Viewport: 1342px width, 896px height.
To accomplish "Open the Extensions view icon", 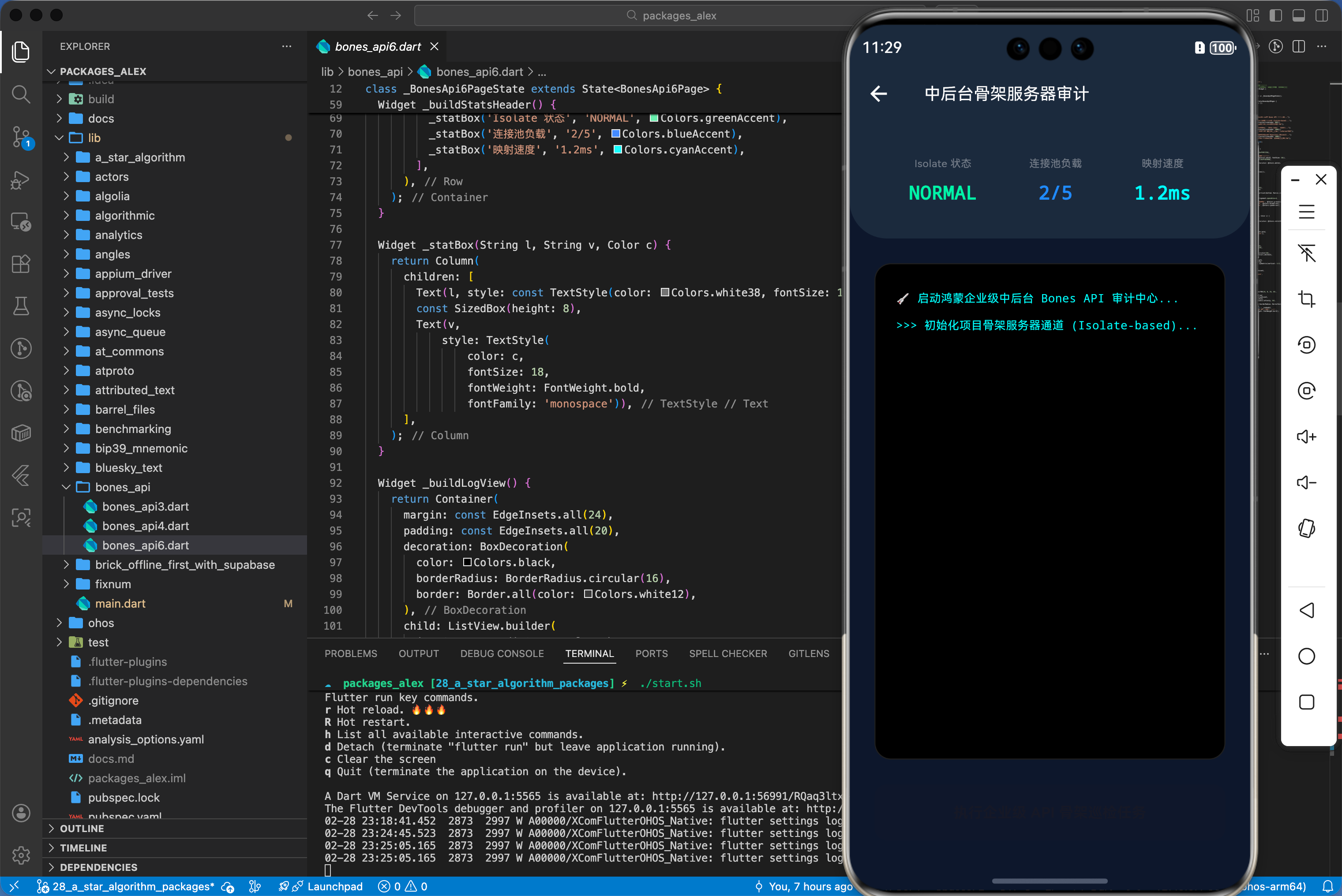I will (21, 264).
